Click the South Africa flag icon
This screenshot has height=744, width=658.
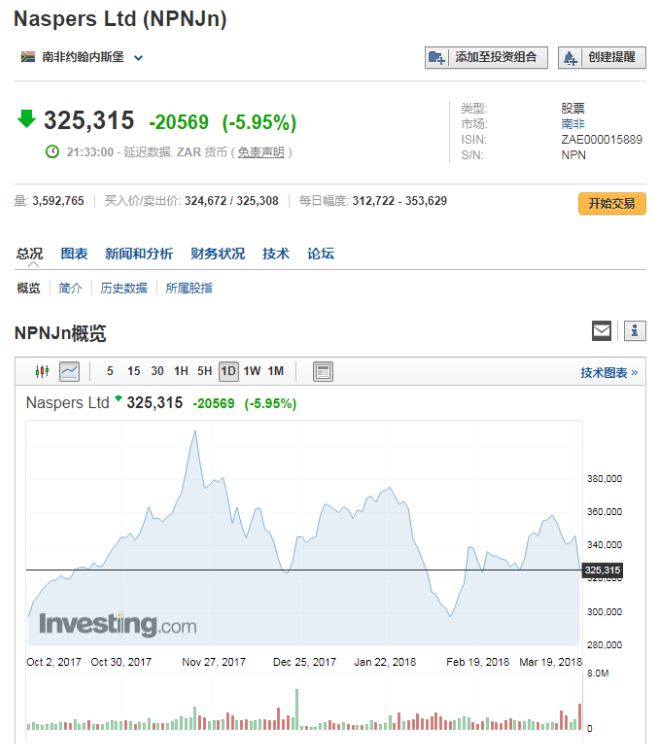(28, 57)
